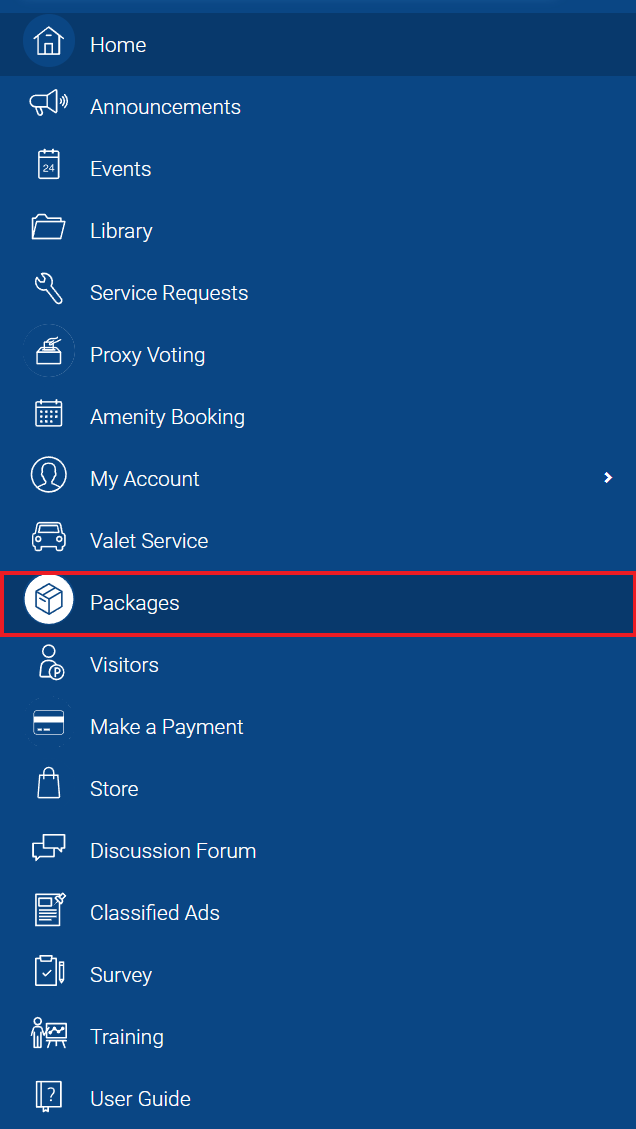This screenshot has width=636, height=1129.
Task: Click the Valet Service car icon
Action: pyautogui.click(x=49, y=537)
